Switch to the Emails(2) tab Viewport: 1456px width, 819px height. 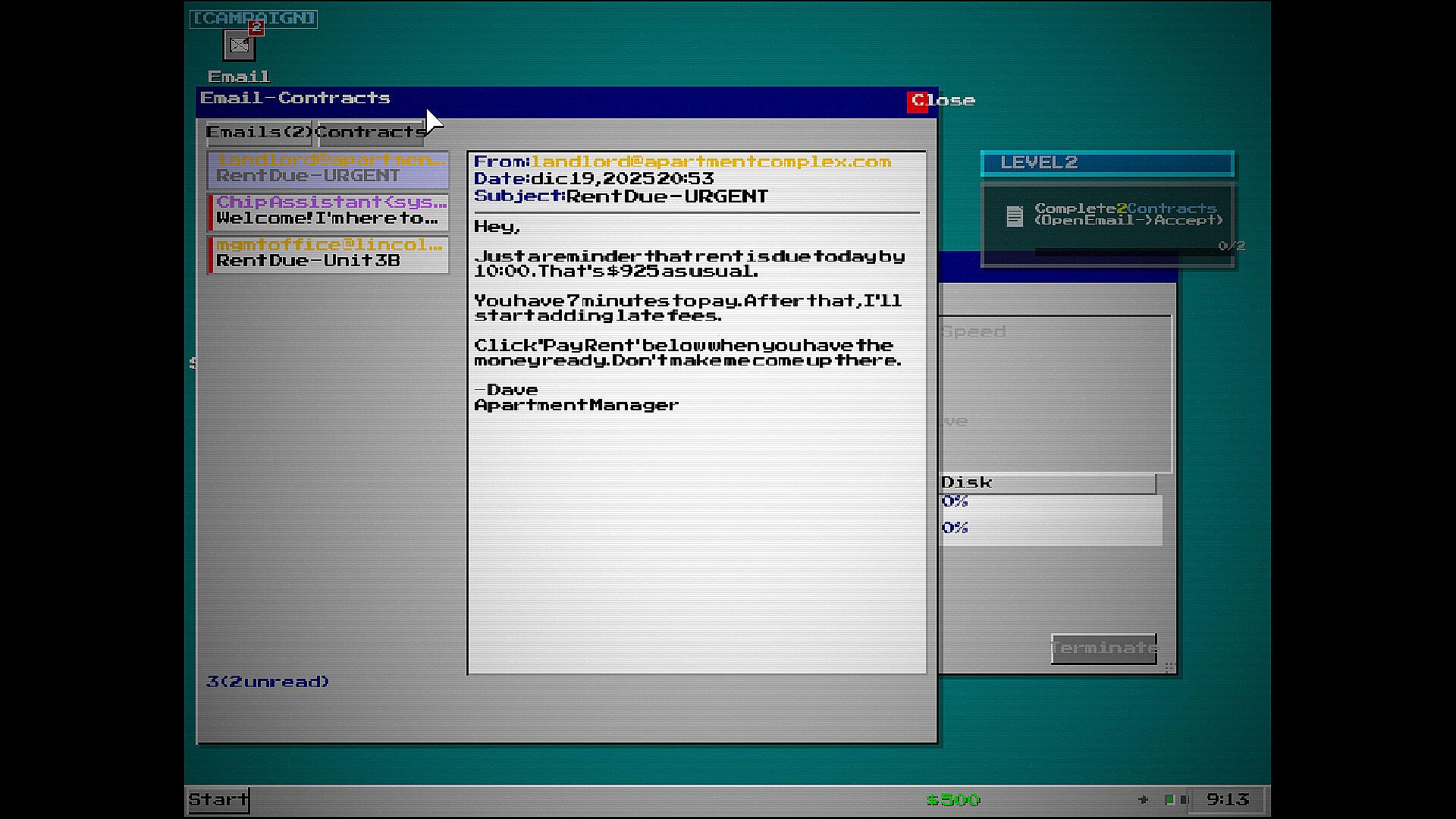259,133
